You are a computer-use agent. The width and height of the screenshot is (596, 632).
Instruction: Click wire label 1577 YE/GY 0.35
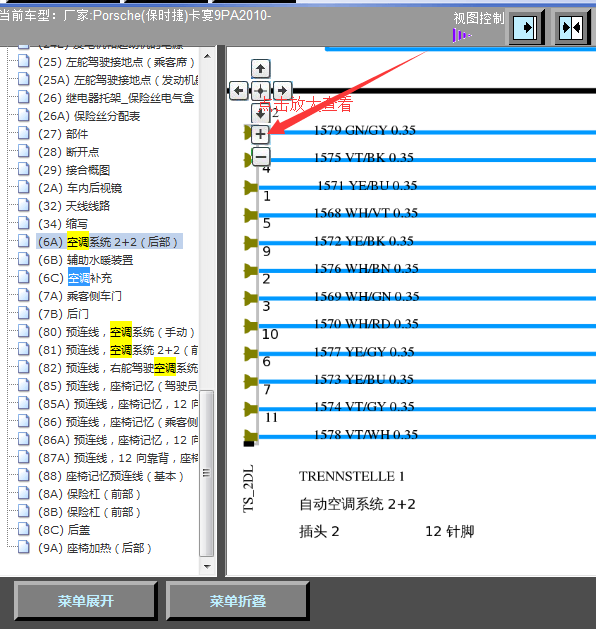click(364, 352)
